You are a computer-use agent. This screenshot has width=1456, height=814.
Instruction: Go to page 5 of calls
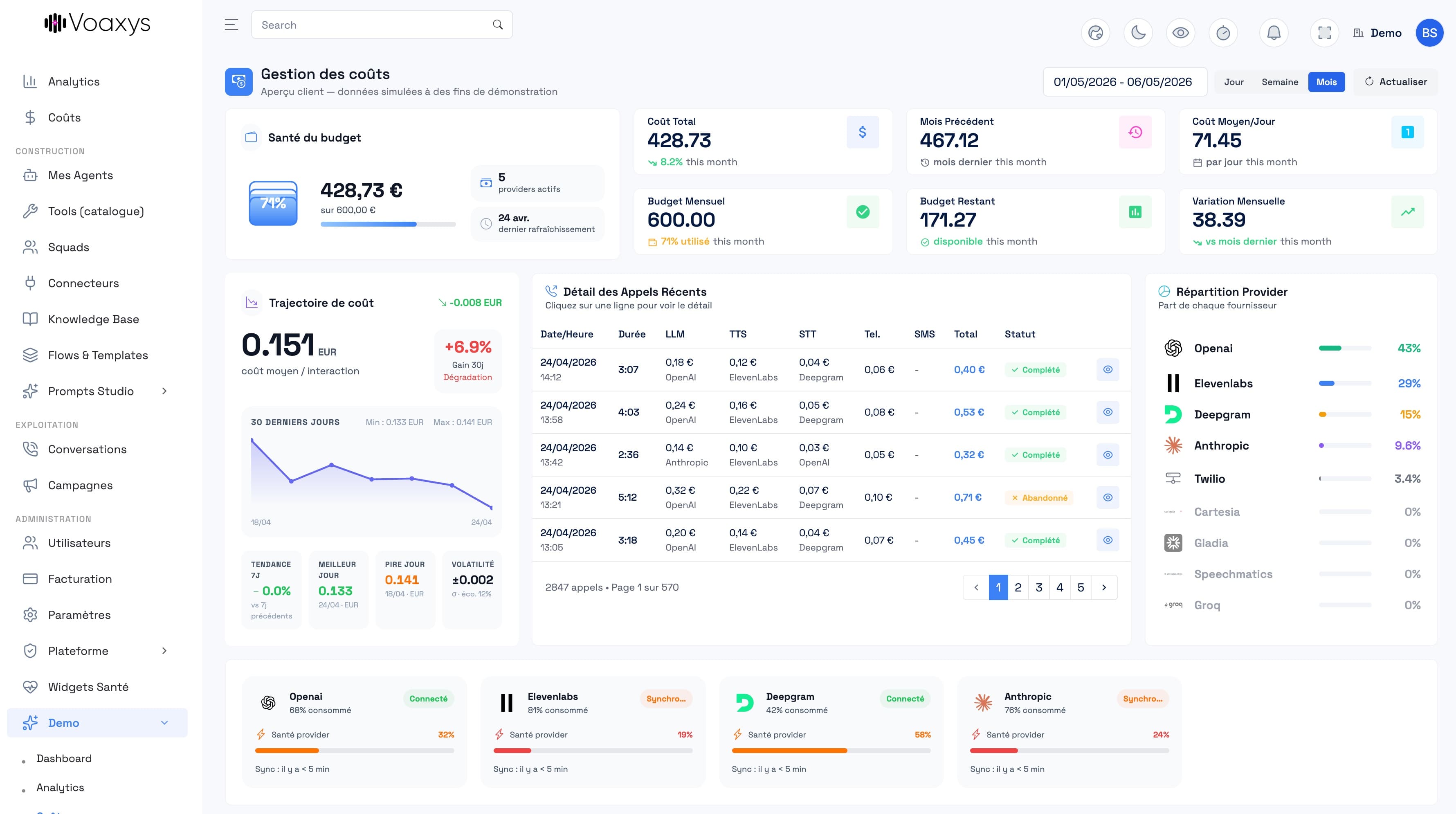click(x=1081, y=587)
